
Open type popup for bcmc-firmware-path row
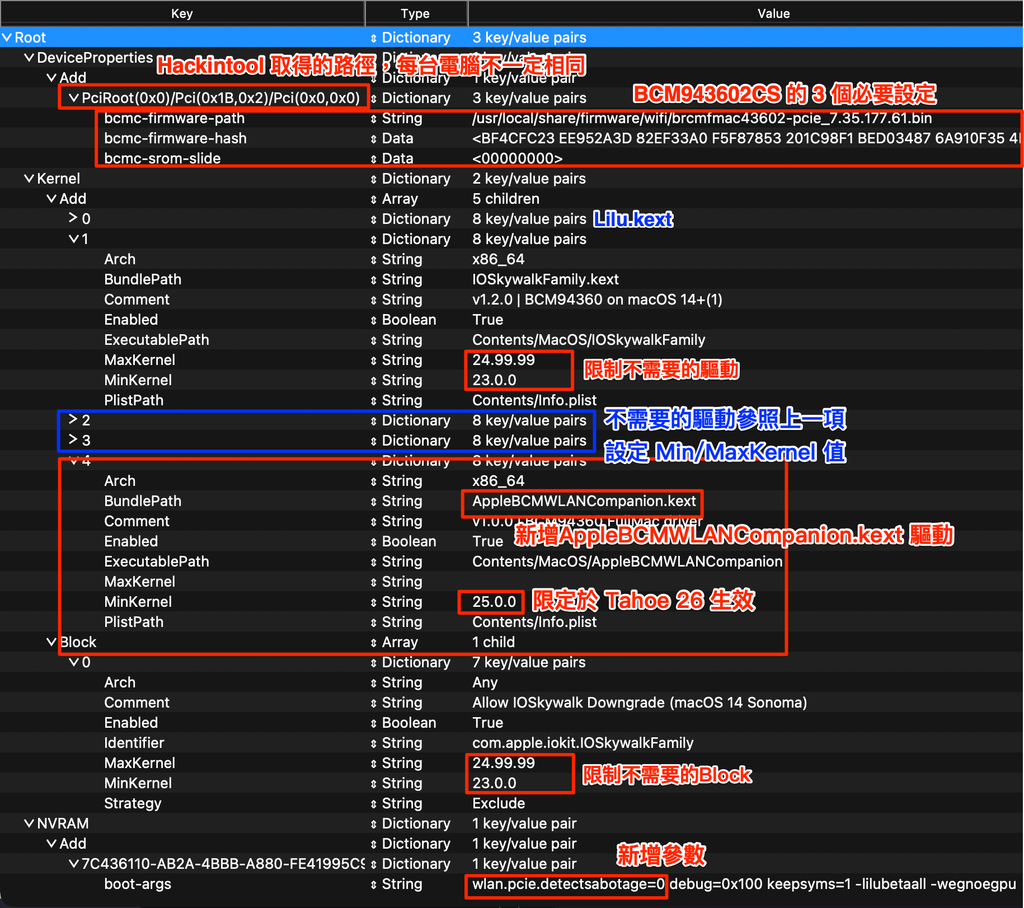click(374, 118)
